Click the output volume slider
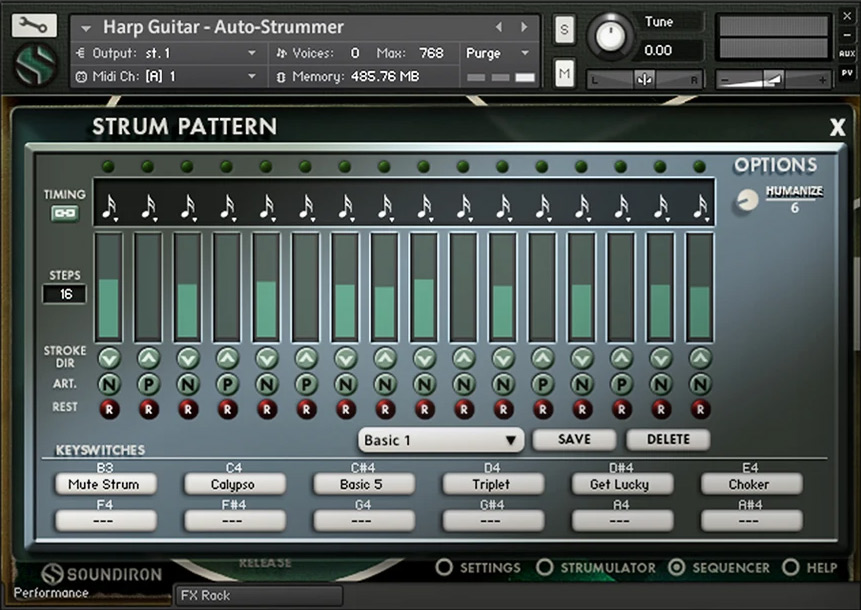The height and width of the screenshot is (610, 861). click(773, 80)
